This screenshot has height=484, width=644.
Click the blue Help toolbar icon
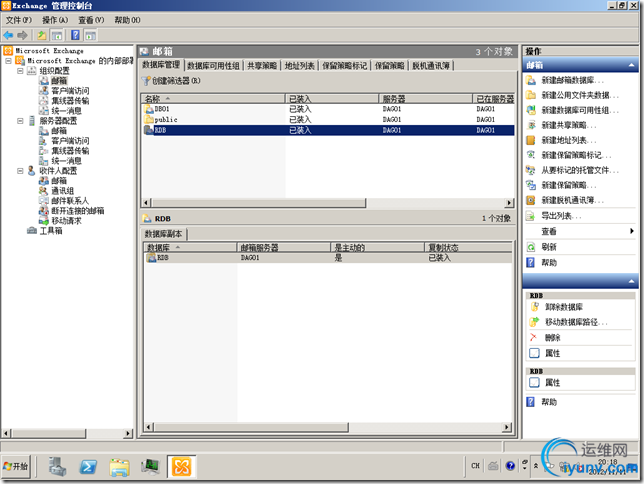[x=76, y=35]
